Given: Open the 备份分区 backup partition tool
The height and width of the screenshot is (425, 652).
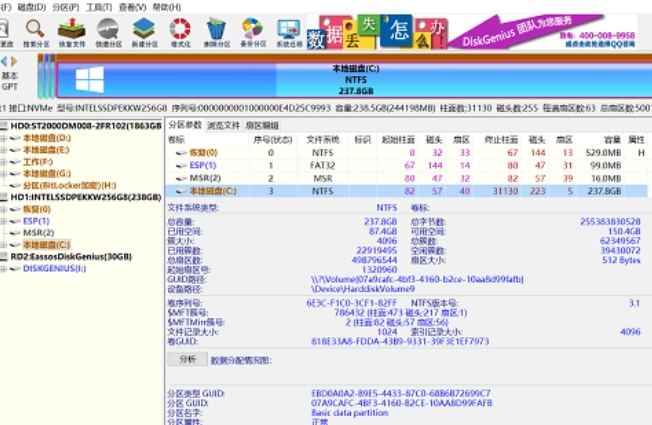Looking at the screenshot, I should [x=253, y=32].
